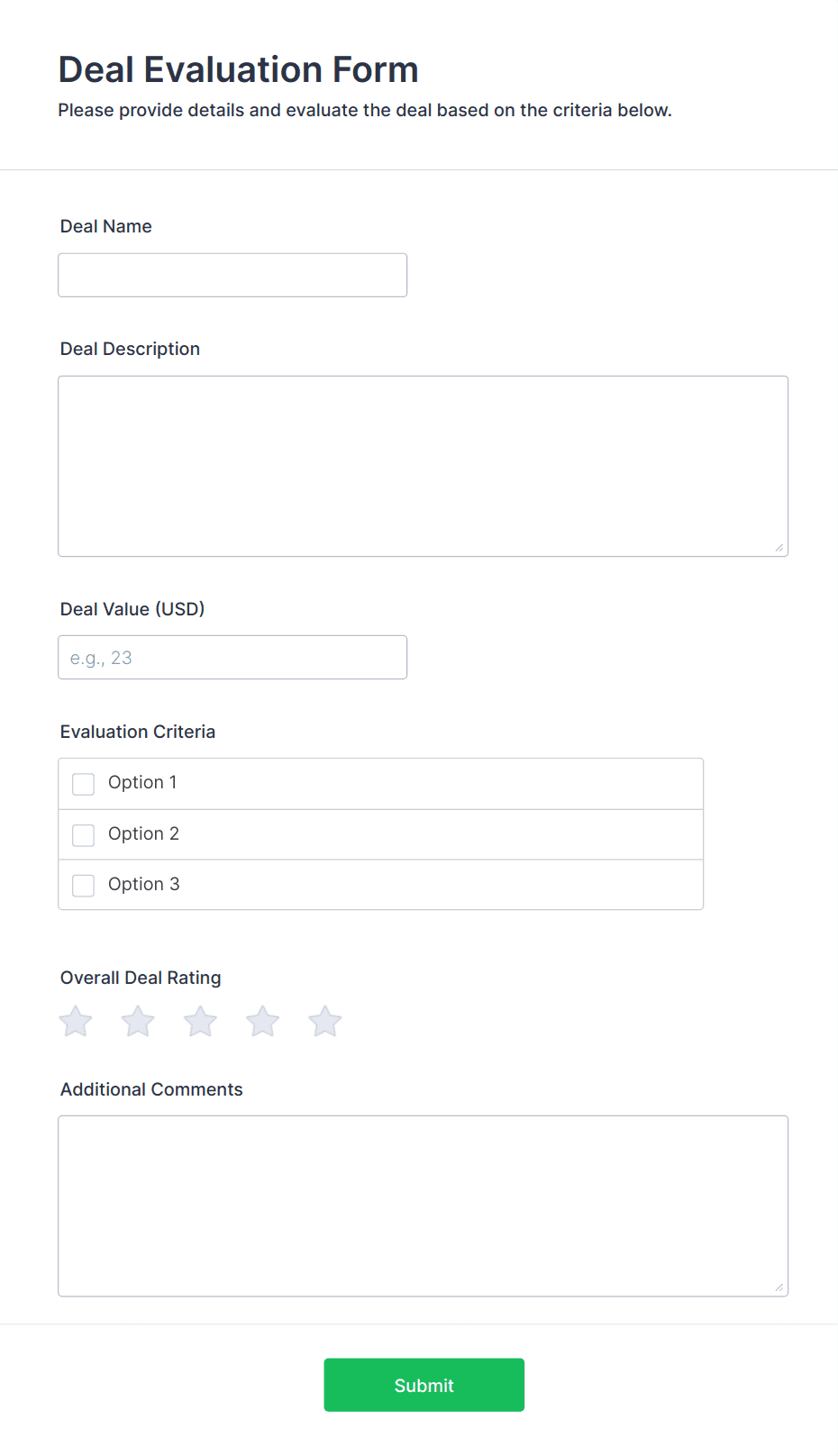Click the third rating star
This screenshot has width=838, height=1456.
tap(200, 1022)
